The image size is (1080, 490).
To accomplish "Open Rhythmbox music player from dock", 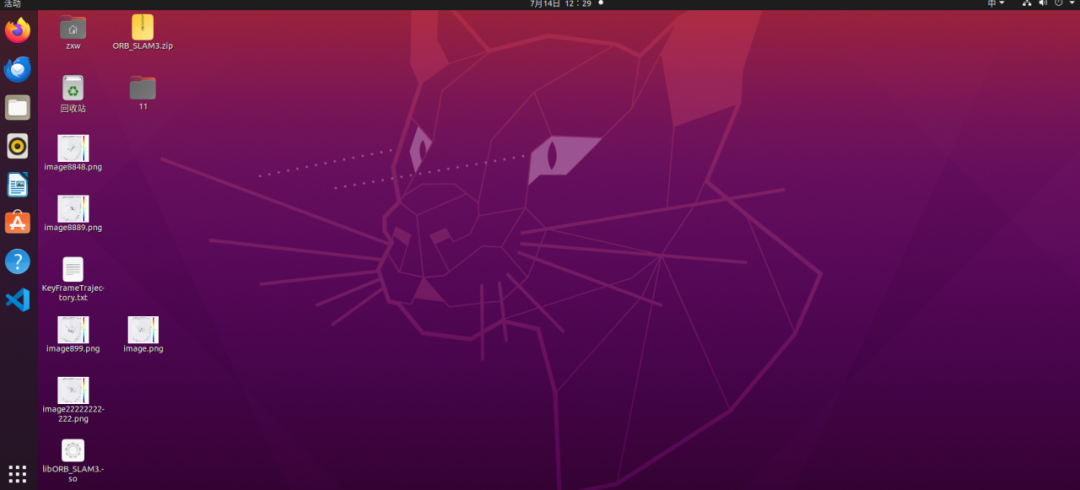I will tap(18, 146).
